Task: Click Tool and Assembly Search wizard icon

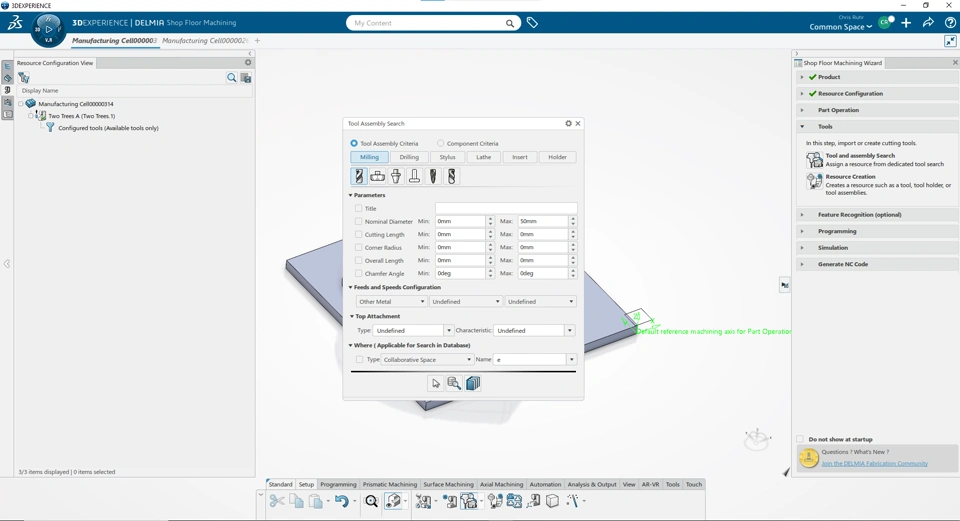Action: click(814, 160)
